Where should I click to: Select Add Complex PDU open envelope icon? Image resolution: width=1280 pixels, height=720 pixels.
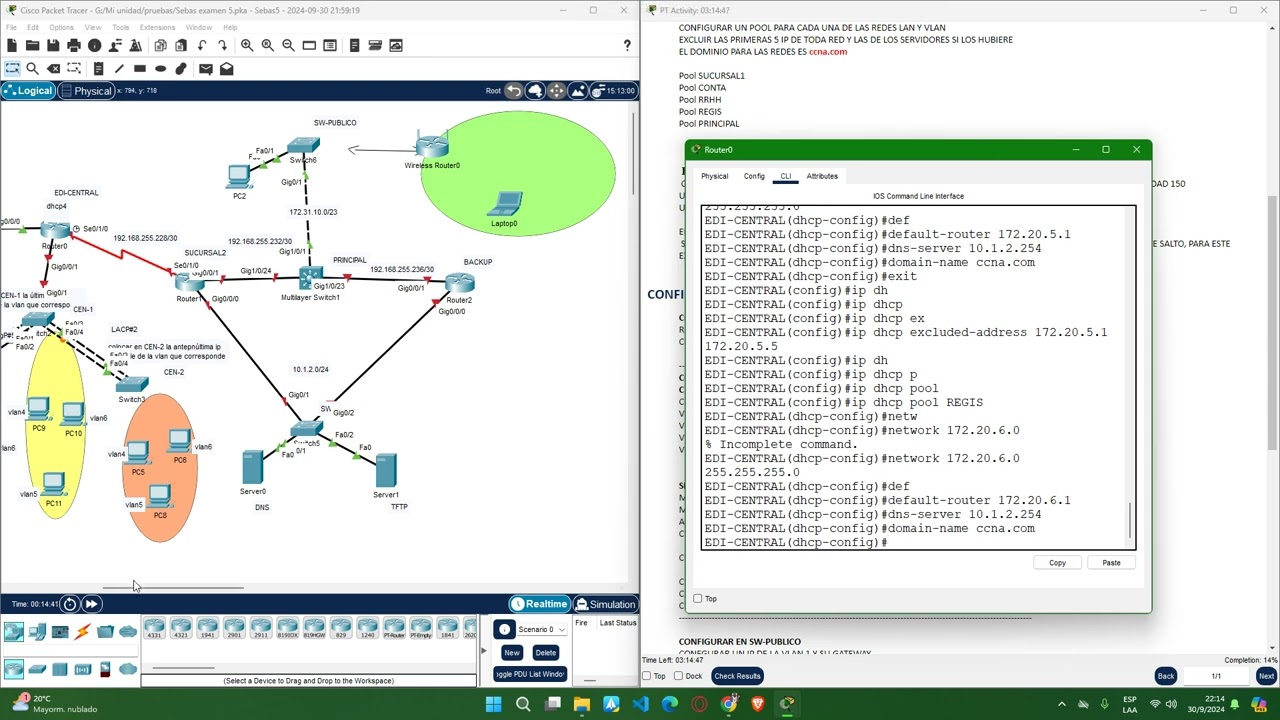pos(226,68)
